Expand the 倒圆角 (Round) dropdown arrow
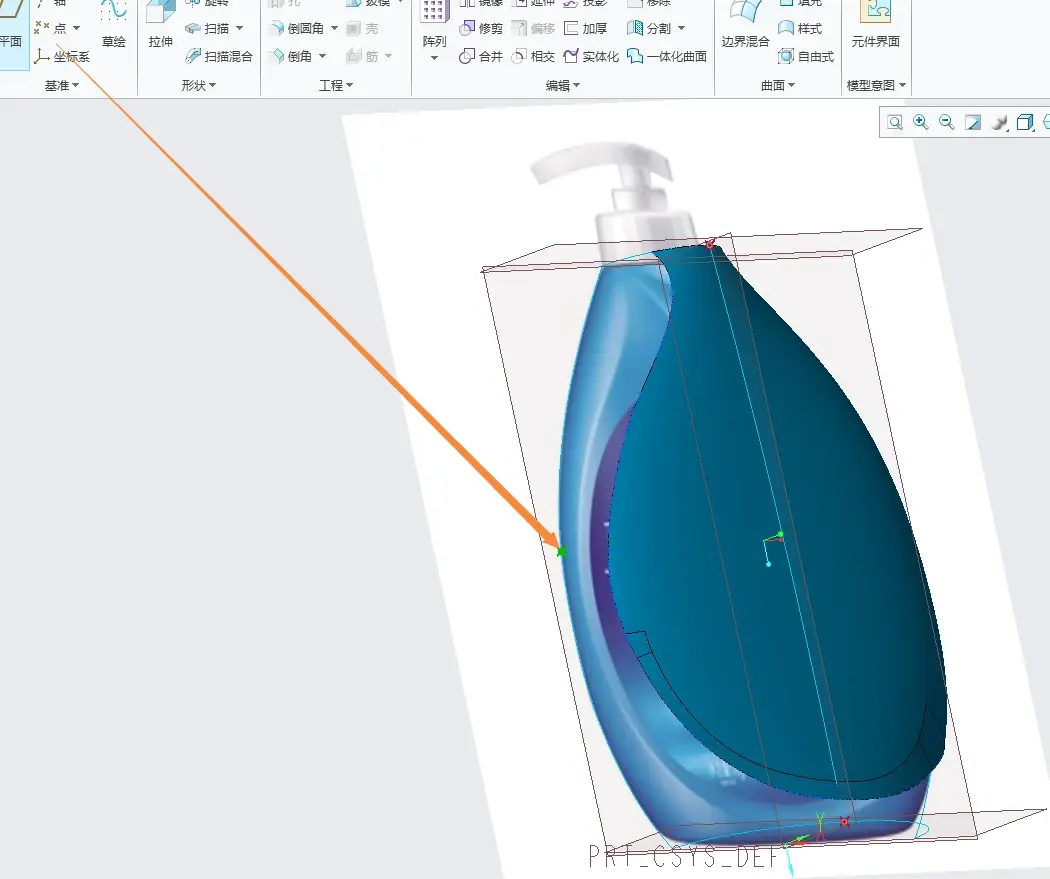1050x879 pixels. [334, 28]
